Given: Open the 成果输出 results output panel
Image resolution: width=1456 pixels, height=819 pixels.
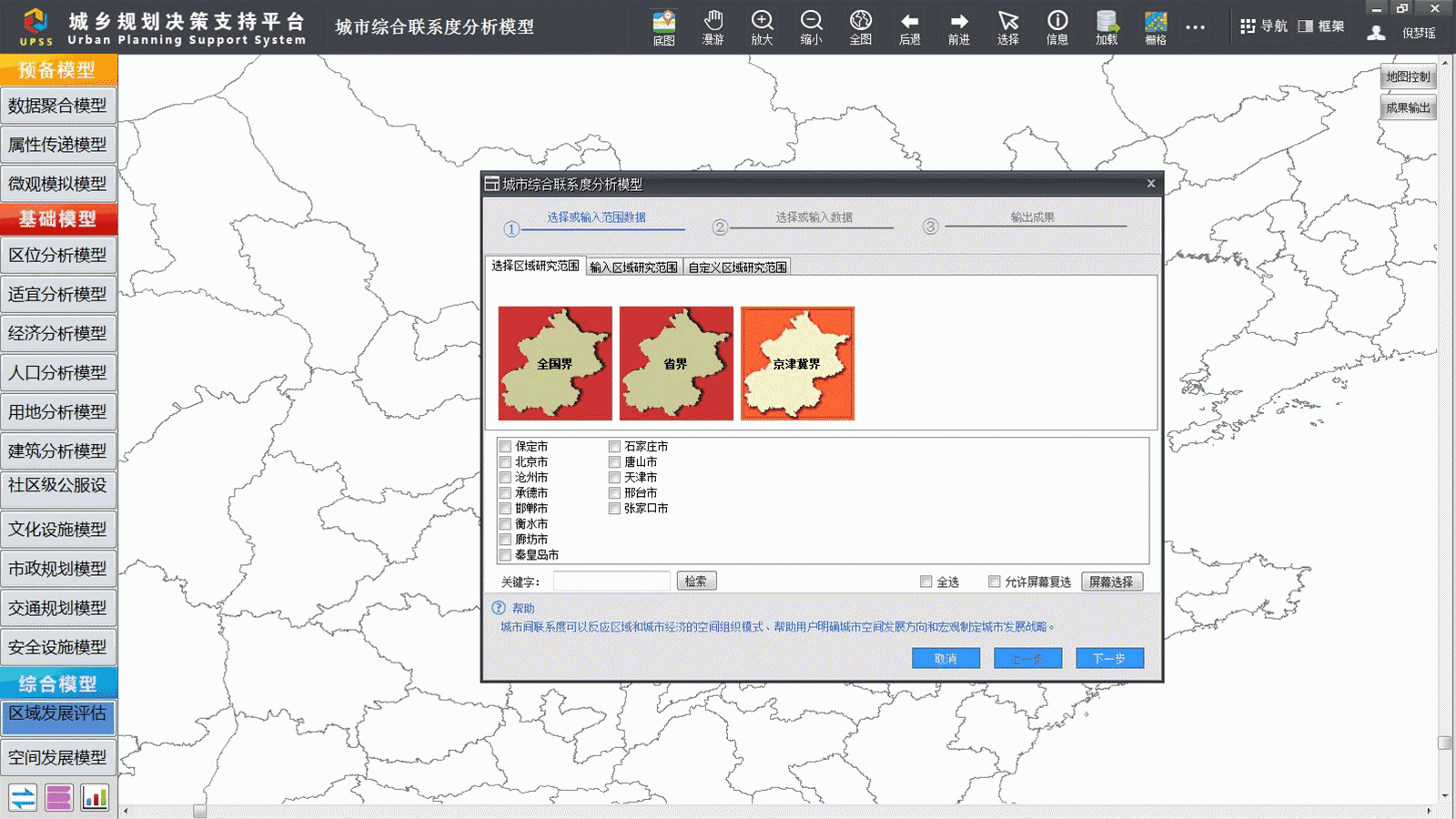Looking at the screenshot, I should coord(1408,108).
